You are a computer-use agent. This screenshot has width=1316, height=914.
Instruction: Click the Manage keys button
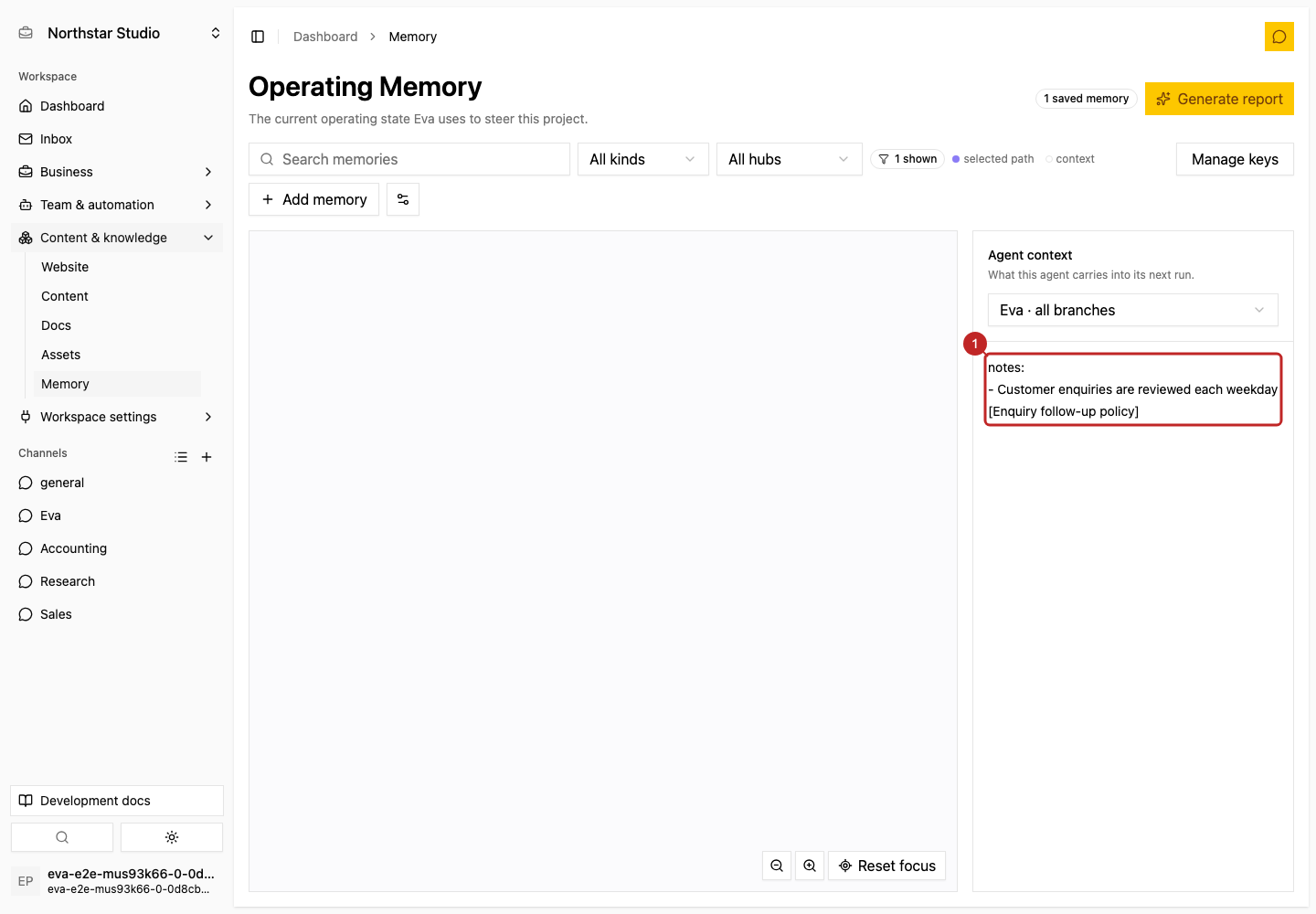tap(1235, 159)
